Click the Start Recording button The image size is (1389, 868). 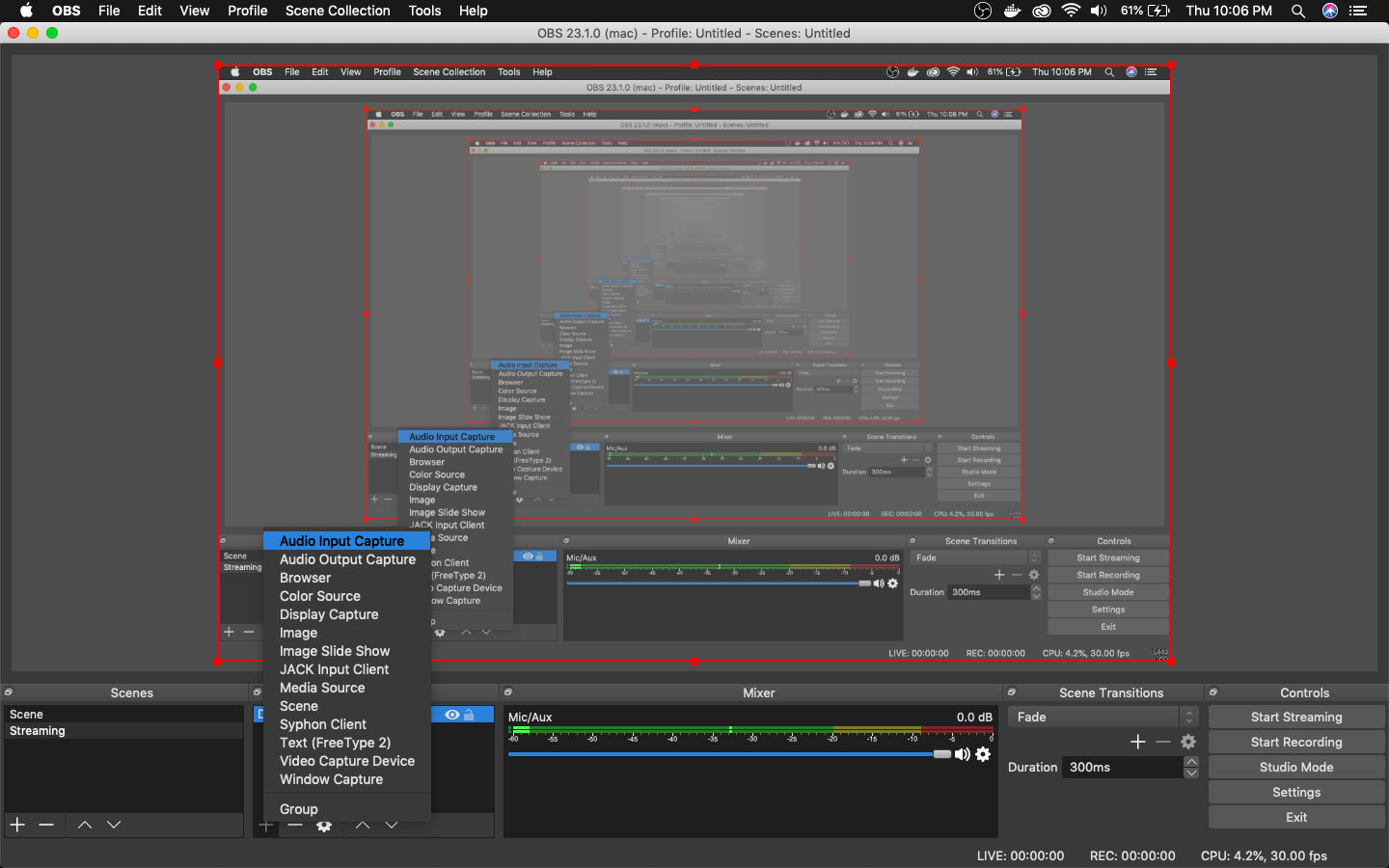[1296, 742]
